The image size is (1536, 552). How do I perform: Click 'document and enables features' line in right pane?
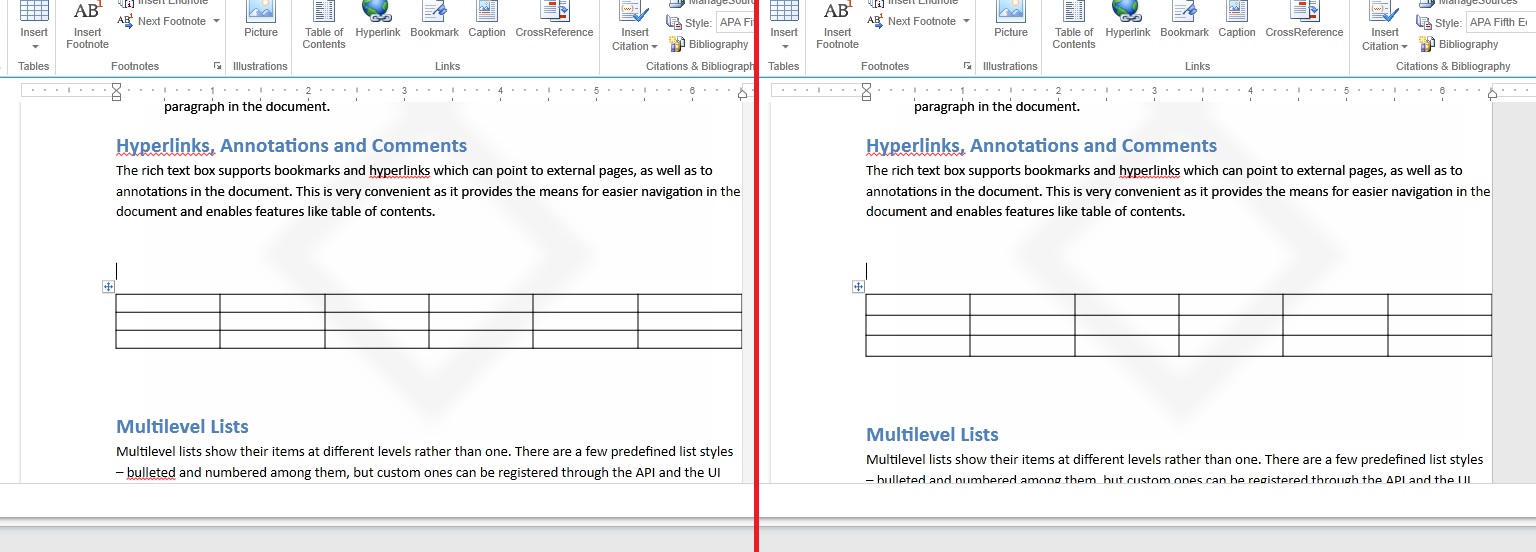pos(1025,211)
